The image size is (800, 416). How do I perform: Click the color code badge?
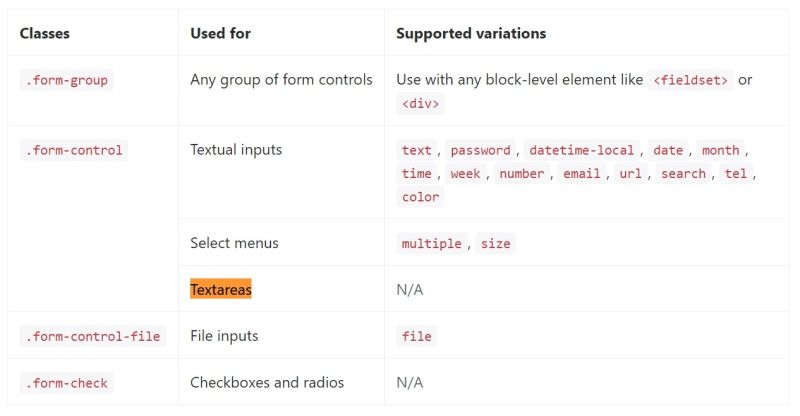coord(420,197)
